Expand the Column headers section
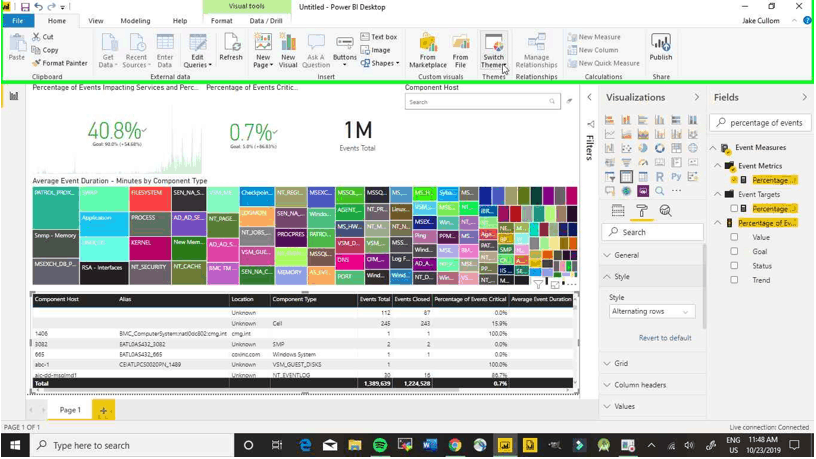Viewport: 816px width, 459px height. click(x=651, y=385)
